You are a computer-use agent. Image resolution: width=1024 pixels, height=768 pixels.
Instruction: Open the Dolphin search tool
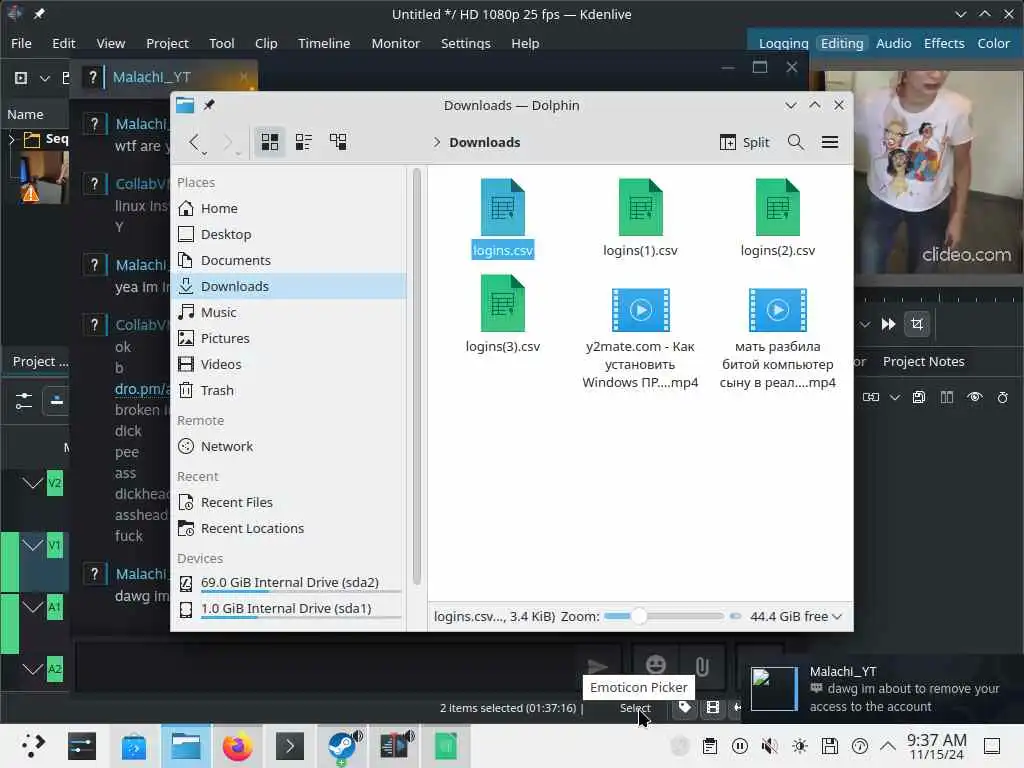795,142
